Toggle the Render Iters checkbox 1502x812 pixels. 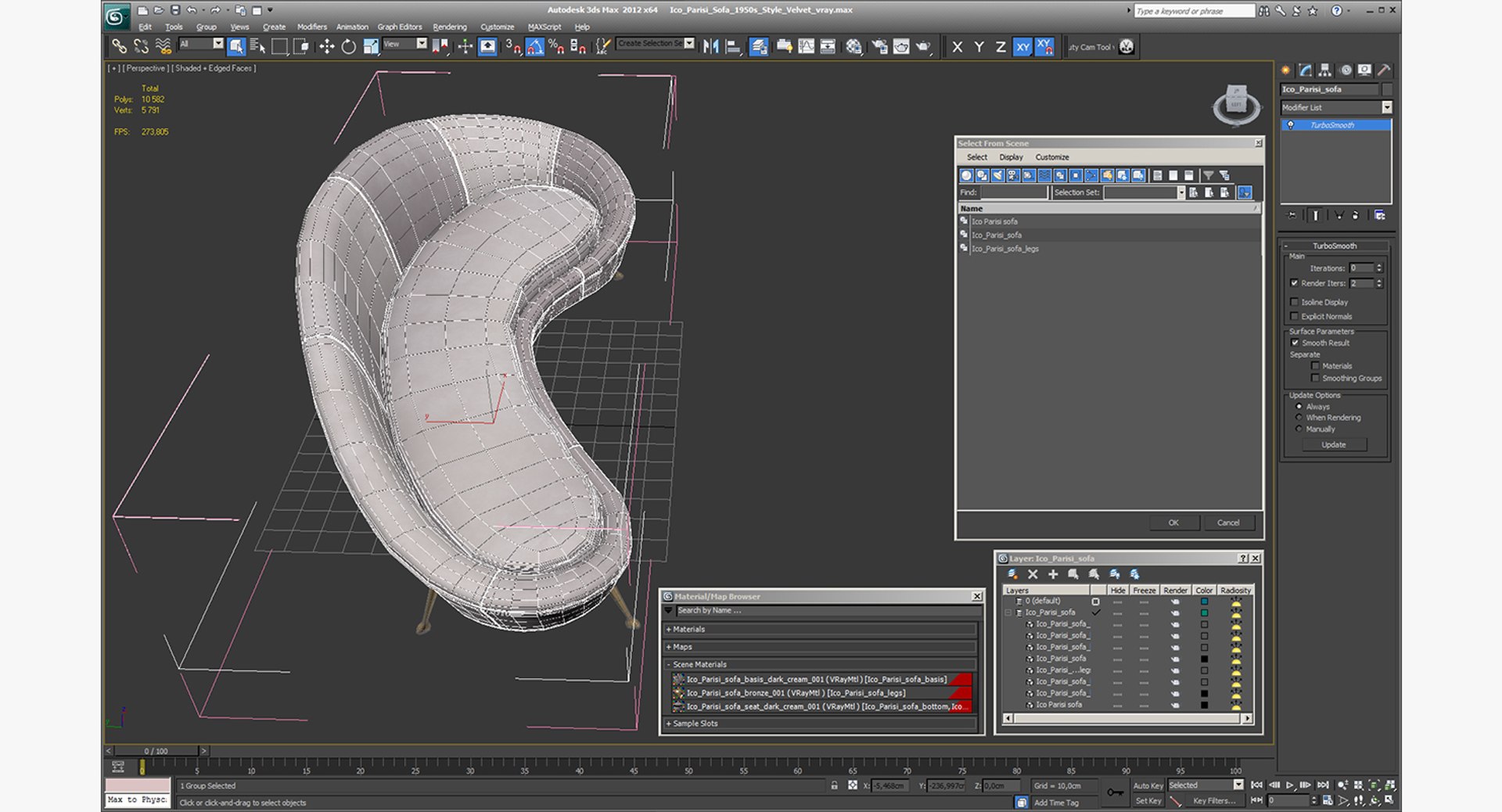click(1294, 283)
